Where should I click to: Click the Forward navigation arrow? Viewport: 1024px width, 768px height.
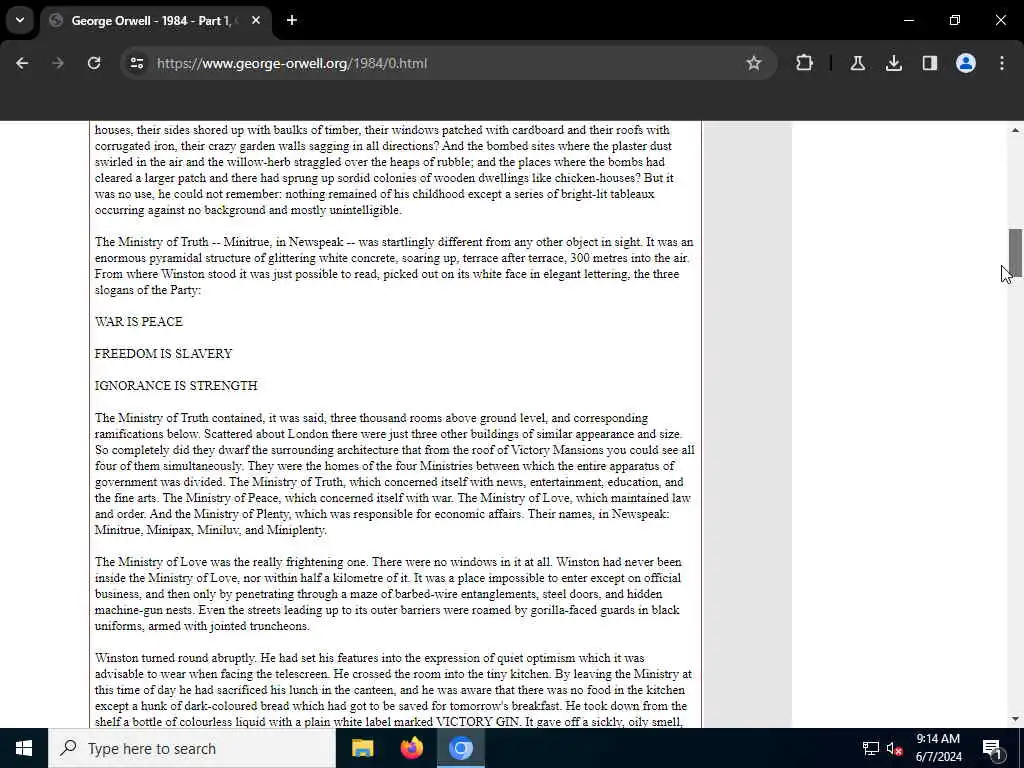58,63
